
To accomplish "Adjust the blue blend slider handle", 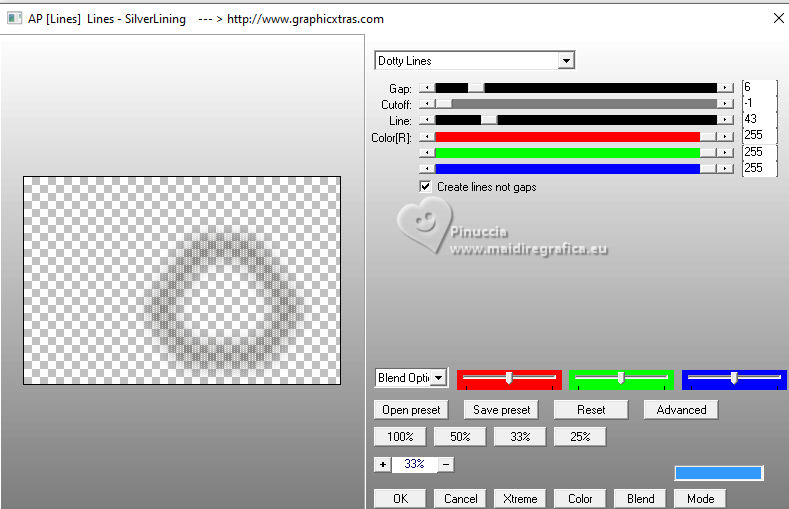I will pos(734,378).
